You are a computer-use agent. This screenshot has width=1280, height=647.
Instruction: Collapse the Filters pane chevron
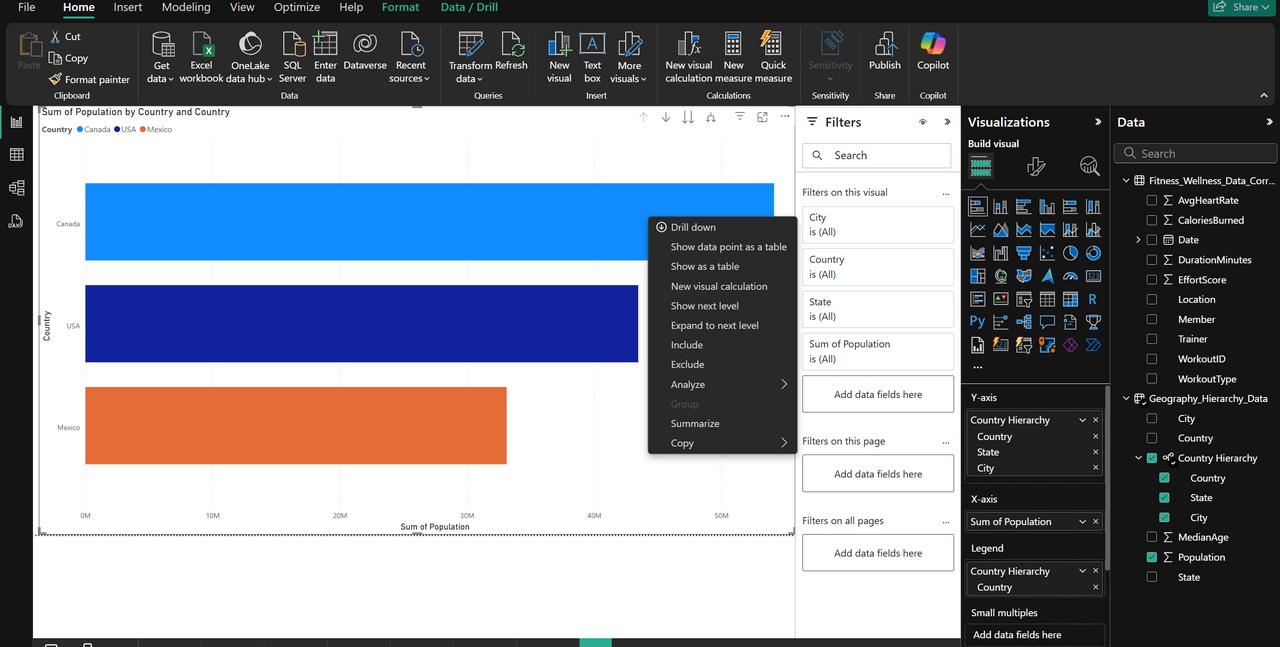(x=947, y=122)
